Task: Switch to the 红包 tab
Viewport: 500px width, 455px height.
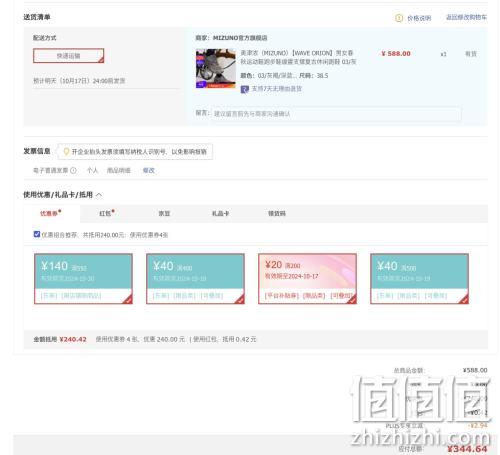Action: 107,213
